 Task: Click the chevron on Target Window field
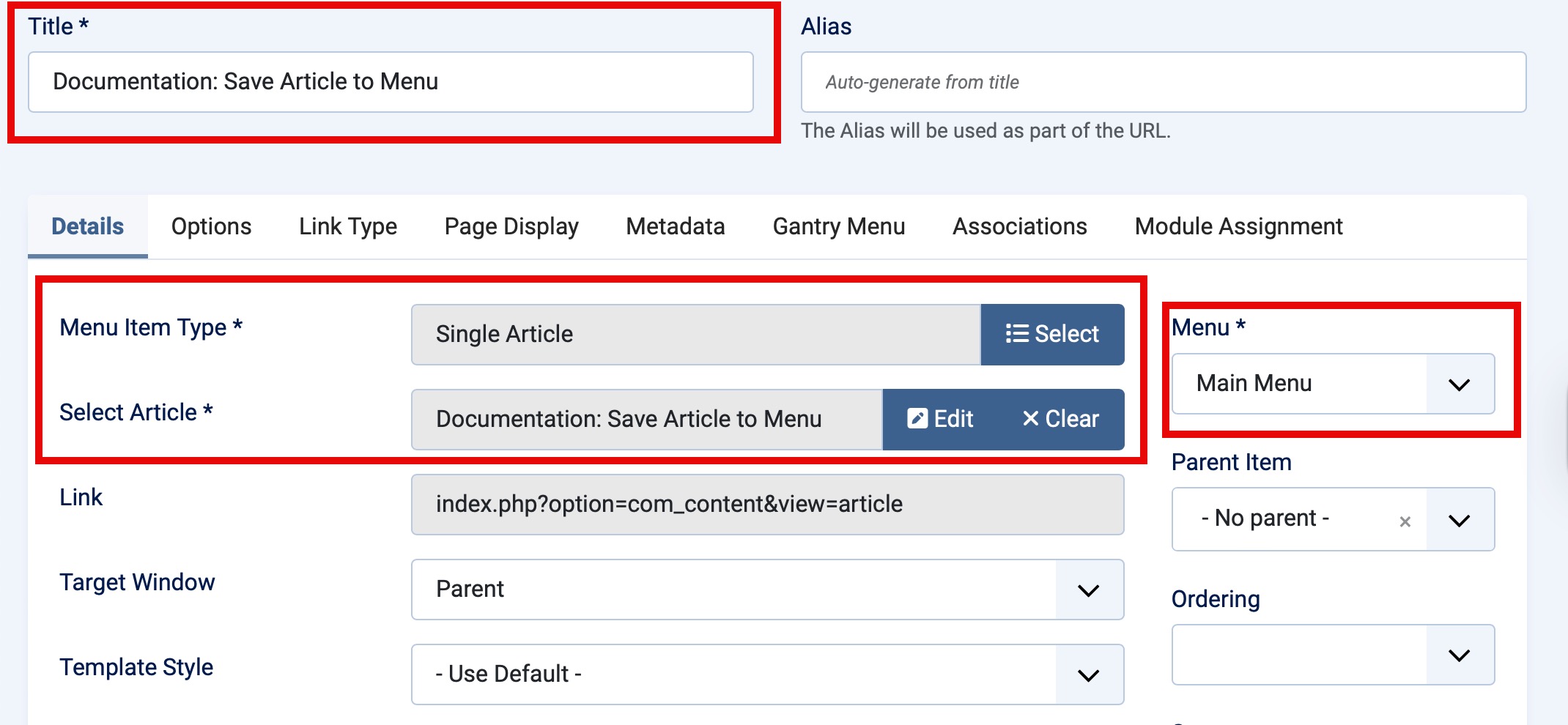pyautogui.click(x=1087, y=589)
